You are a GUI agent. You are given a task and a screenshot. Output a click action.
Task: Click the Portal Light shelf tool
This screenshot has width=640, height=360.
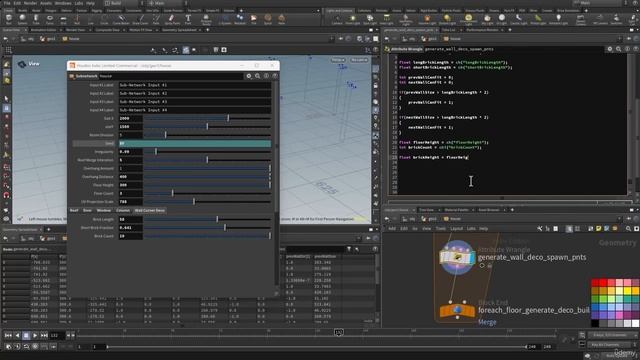point(538,19)
